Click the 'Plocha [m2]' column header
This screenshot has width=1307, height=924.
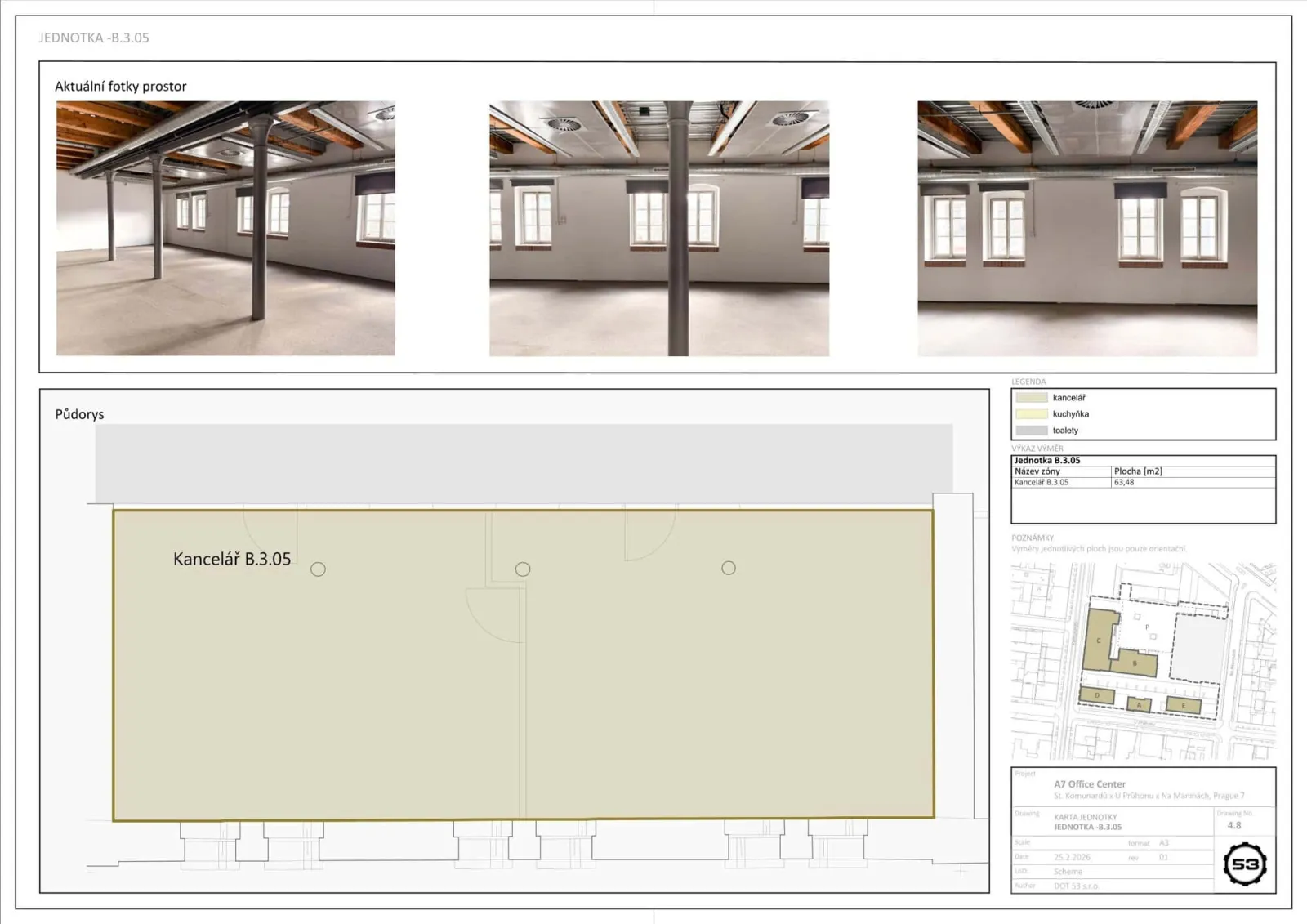tap(1138, 471)
